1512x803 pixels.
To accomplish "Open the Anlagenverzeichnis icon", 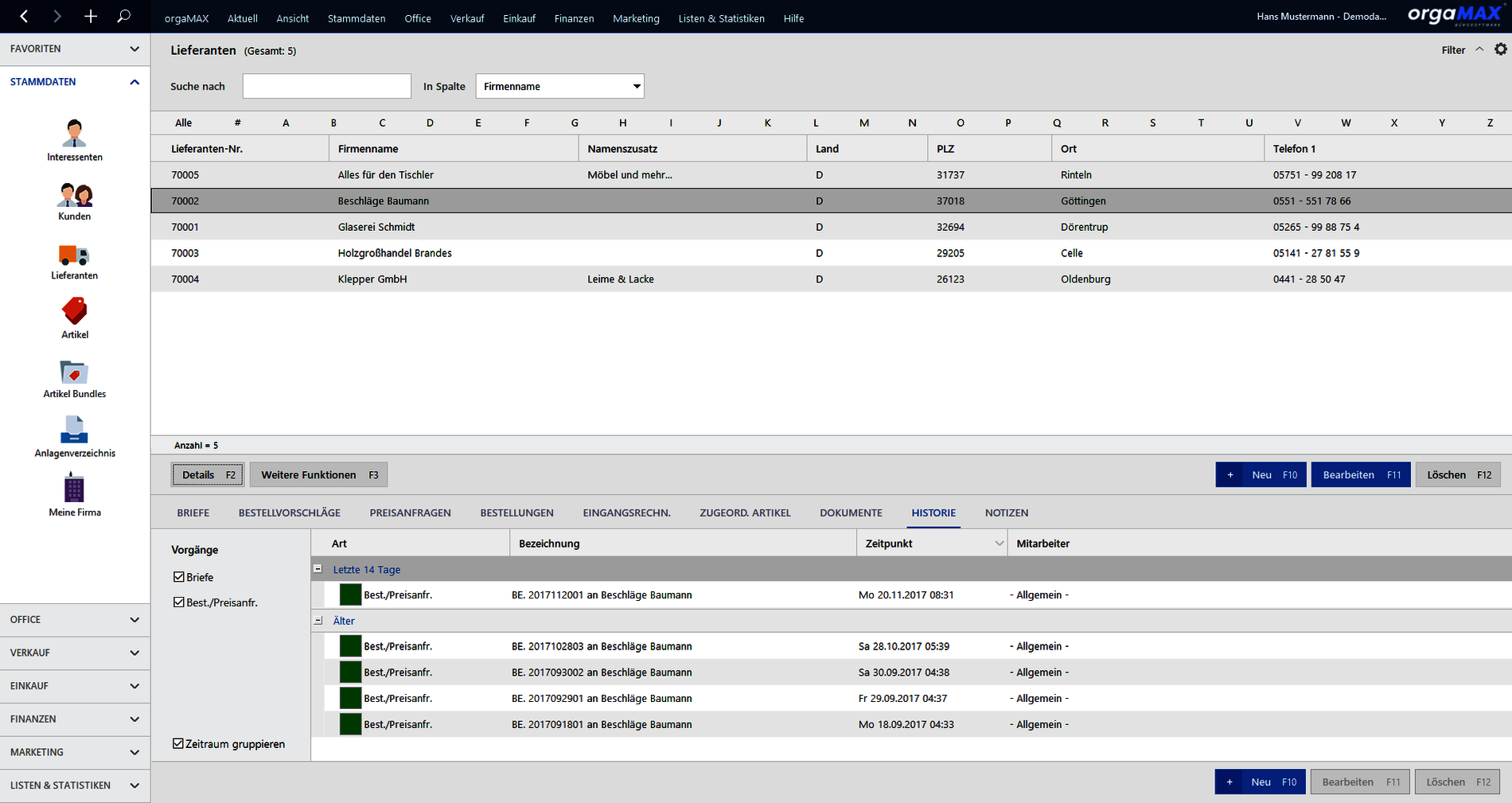I will 74,430.
